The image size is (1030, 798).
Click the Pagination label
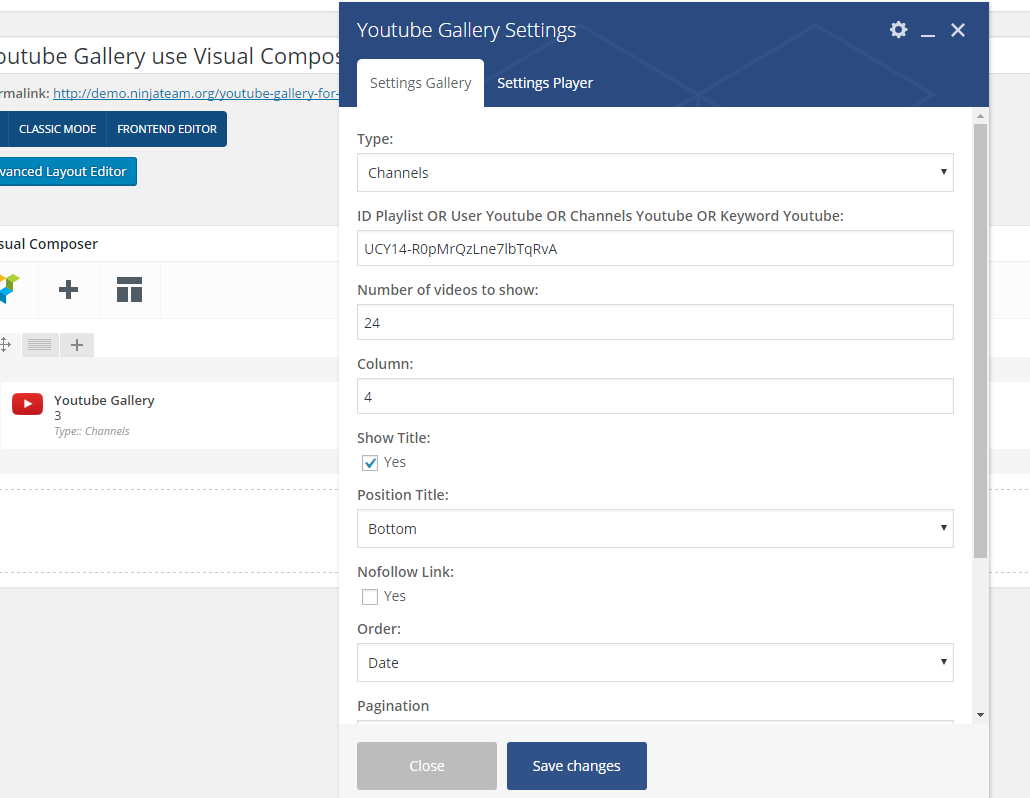393,706
